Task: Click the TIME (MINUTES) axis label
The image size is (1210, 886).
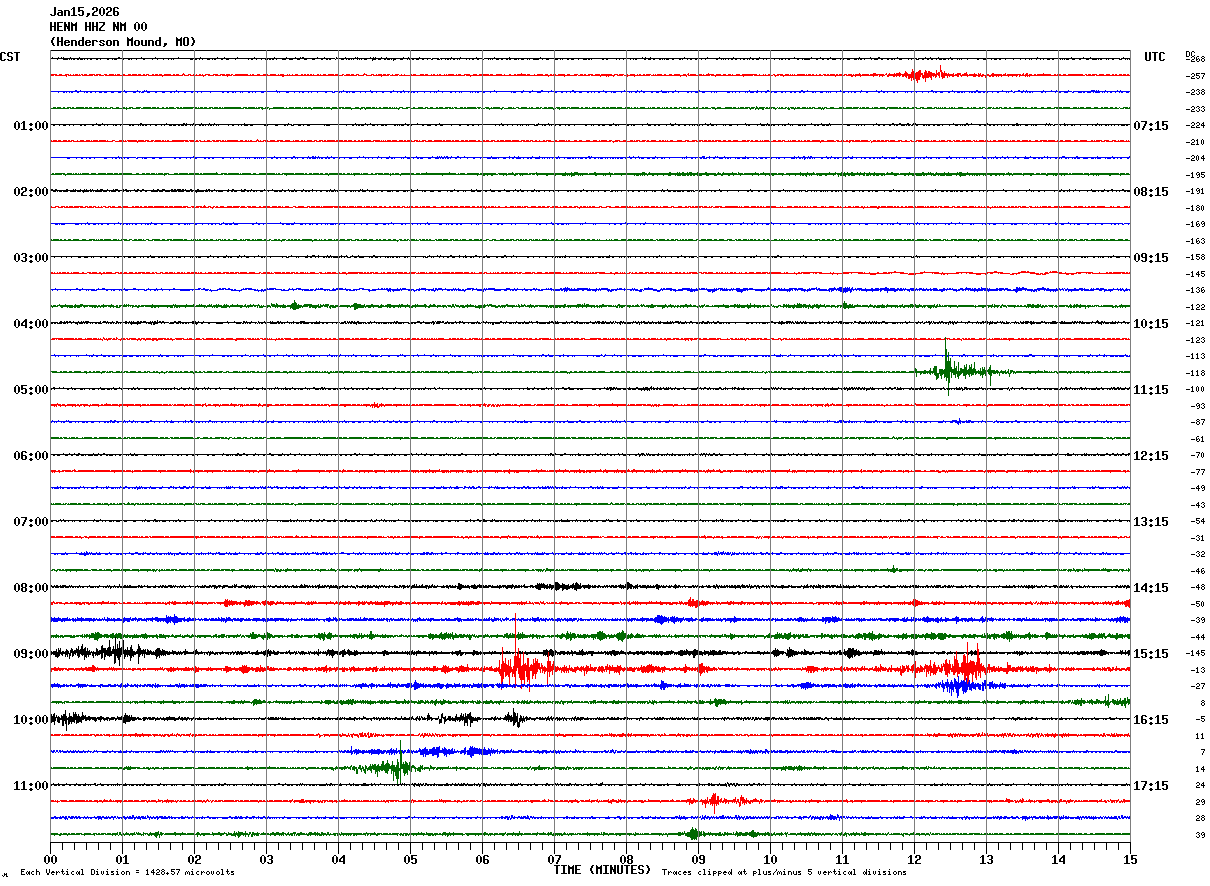Action: [602, 870]
